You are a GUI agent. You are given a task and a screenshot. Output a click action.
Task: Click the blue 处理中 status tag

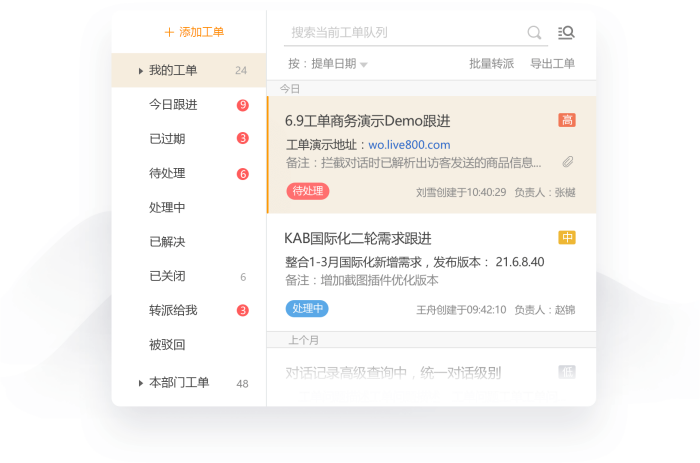pyautogui.click(x=307, y=309)
